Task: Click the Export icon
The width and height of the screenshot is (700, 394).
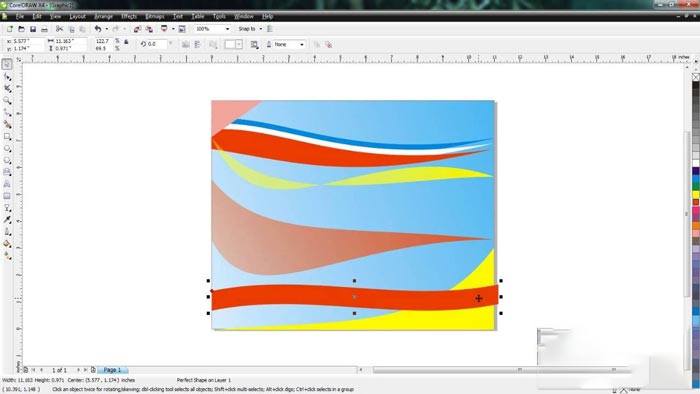Action: [149, 29]
